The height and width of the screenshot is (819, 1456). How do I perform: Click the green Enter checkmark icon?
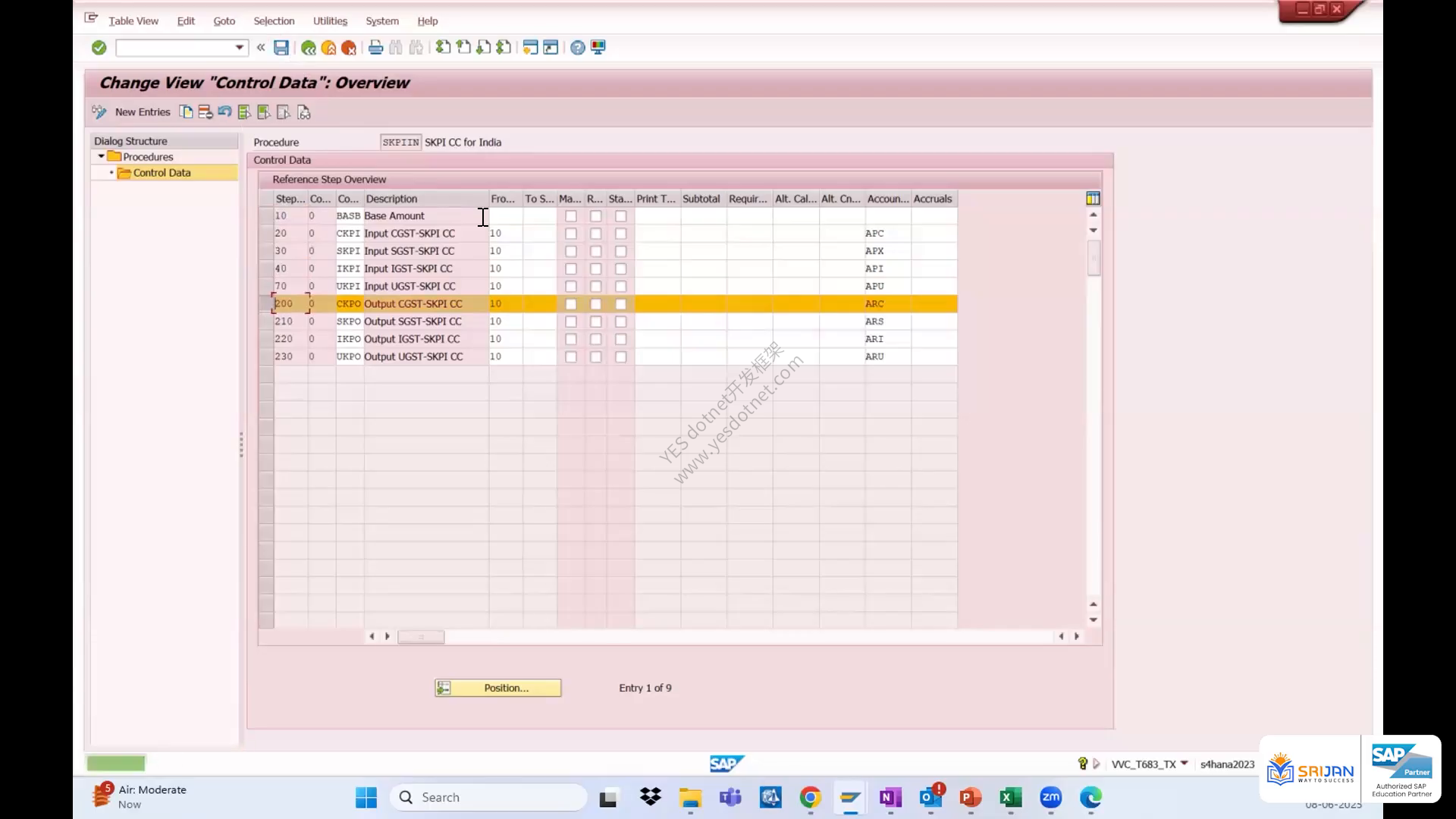click(x=99, y=48)
